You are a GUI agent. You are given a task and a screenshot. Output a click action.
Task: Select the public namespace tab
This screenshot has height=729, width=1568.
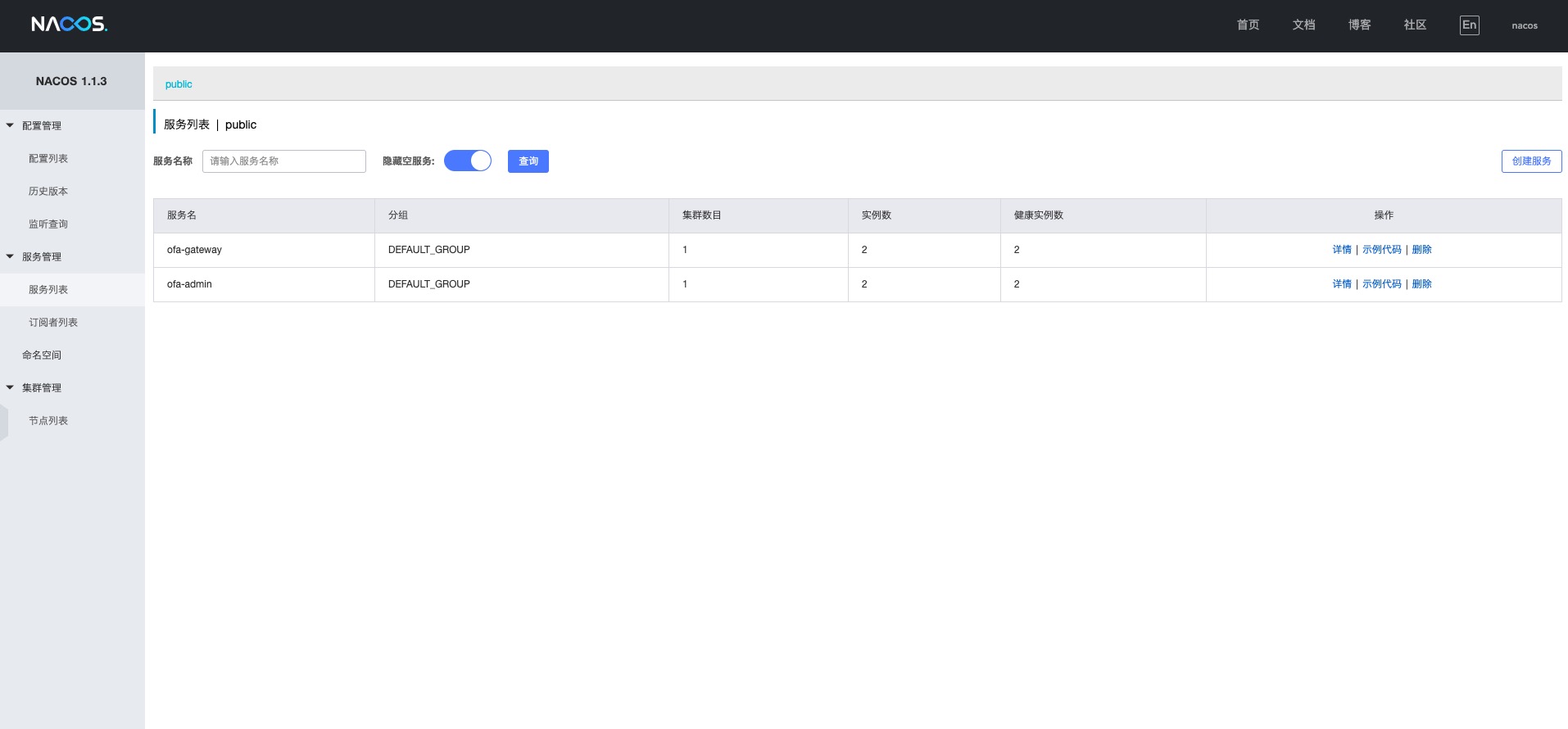(179, 84)
